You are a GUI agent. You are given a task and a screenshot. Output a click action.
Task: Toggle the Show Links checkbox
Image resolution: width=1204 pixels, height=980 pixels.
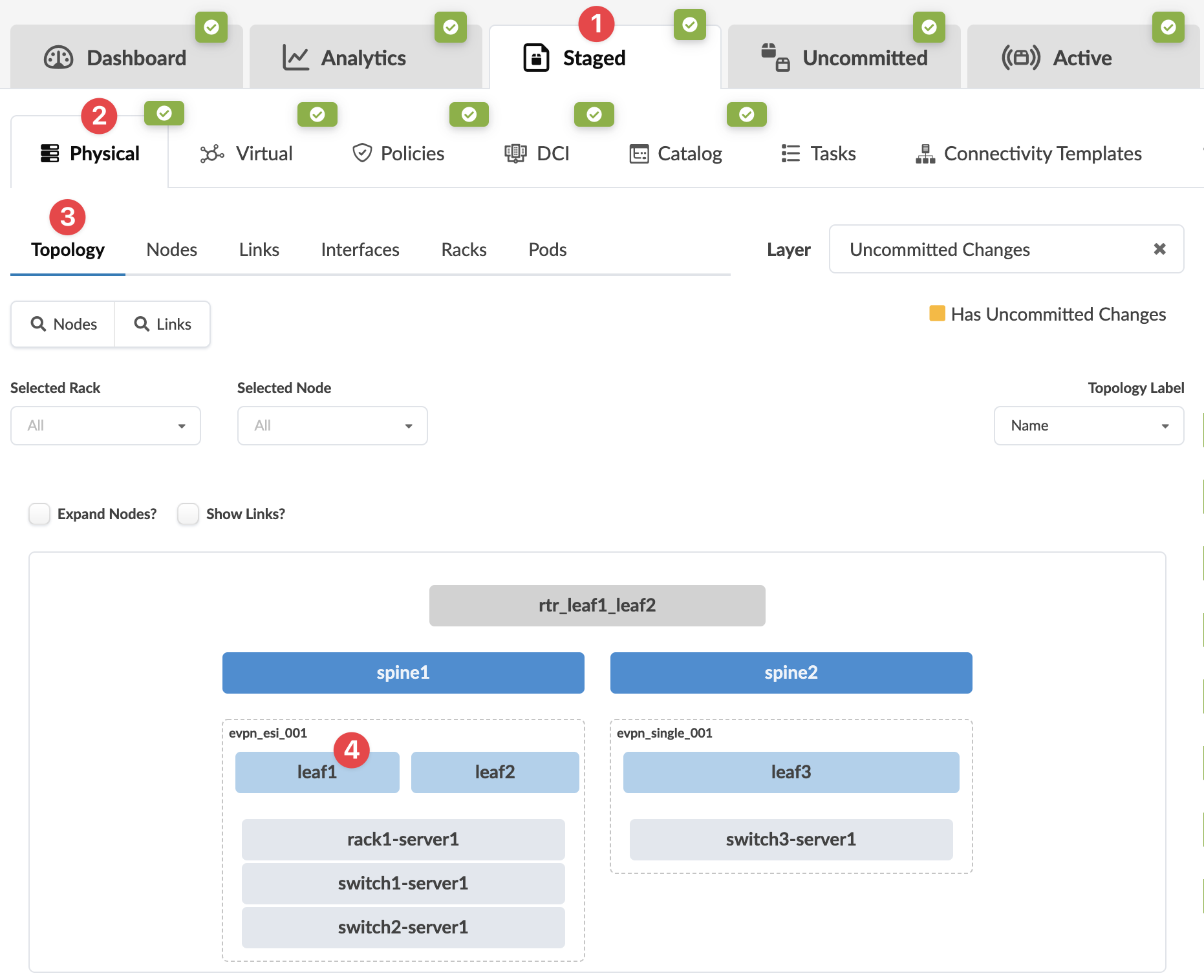click(x=188, y=514)
